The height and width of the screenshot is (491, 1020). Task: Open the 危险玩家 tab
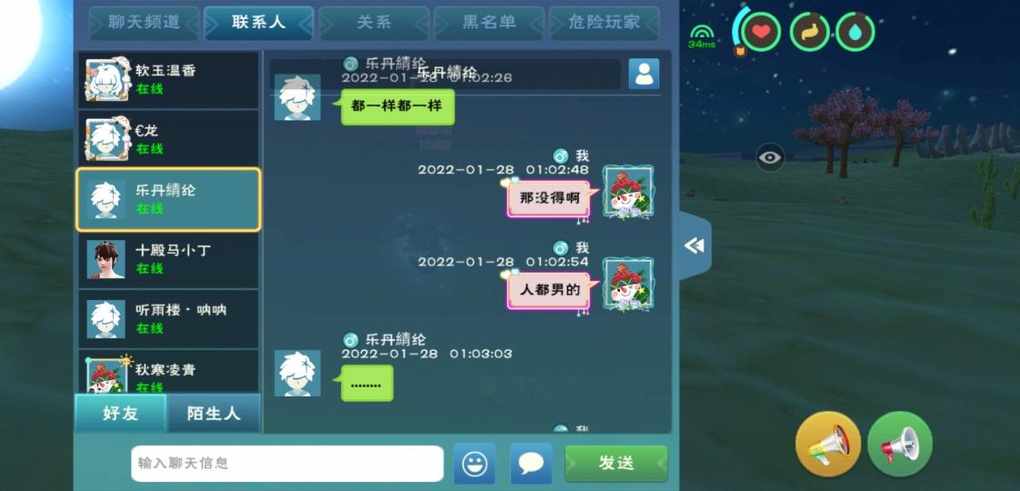point(604,23)
